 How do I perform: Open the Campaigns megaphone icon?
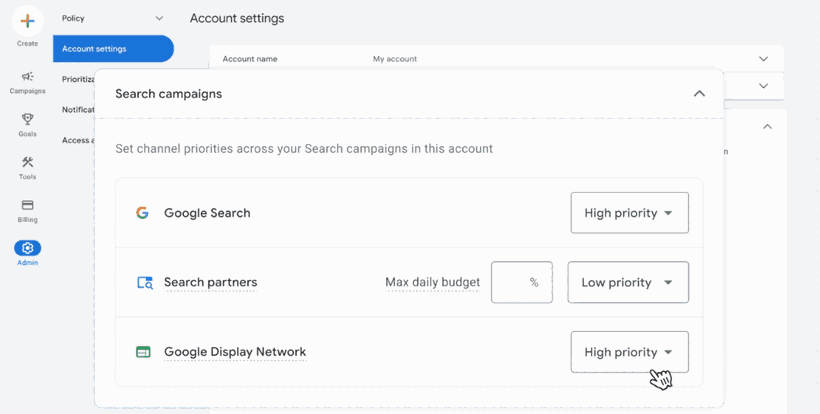tap(27, 77)
